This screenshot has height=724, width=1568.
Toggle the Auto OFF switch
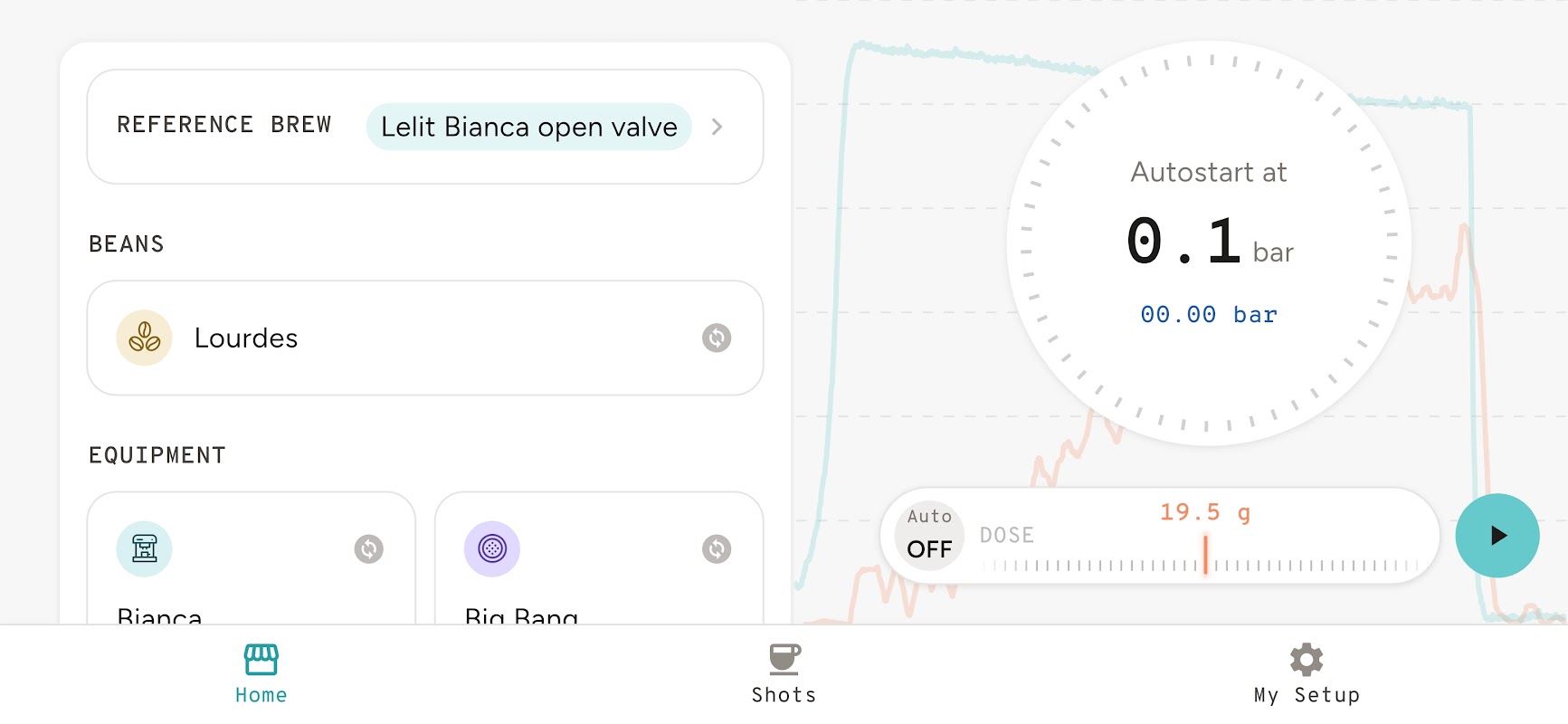929,536
